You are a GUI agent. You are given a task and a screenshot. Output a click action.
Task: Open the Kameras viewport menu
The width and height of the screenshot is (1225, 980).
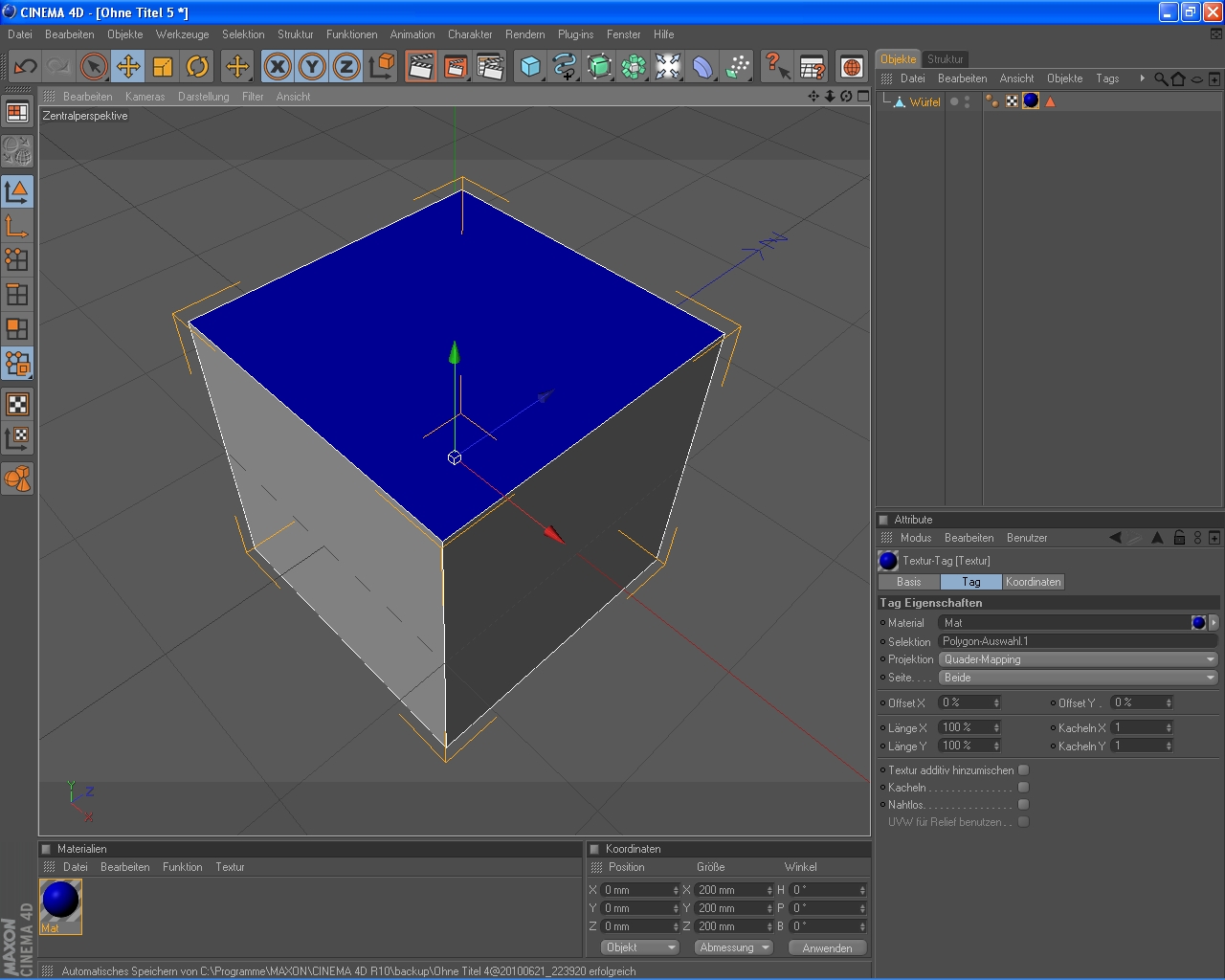145,97
